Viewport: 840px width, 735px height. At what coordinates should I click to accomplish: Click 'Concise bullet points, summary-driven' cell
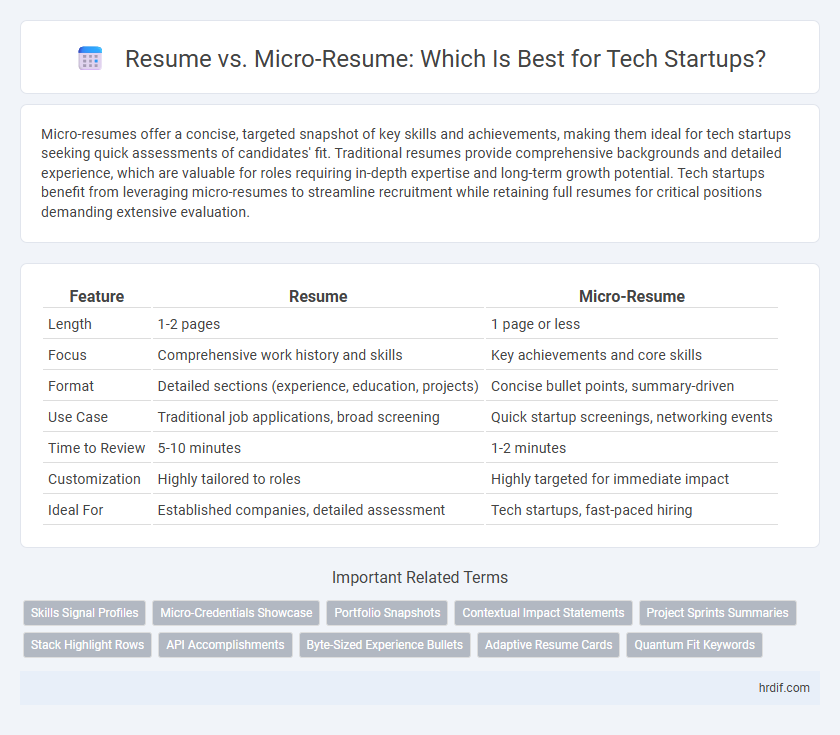coord(632,386)
